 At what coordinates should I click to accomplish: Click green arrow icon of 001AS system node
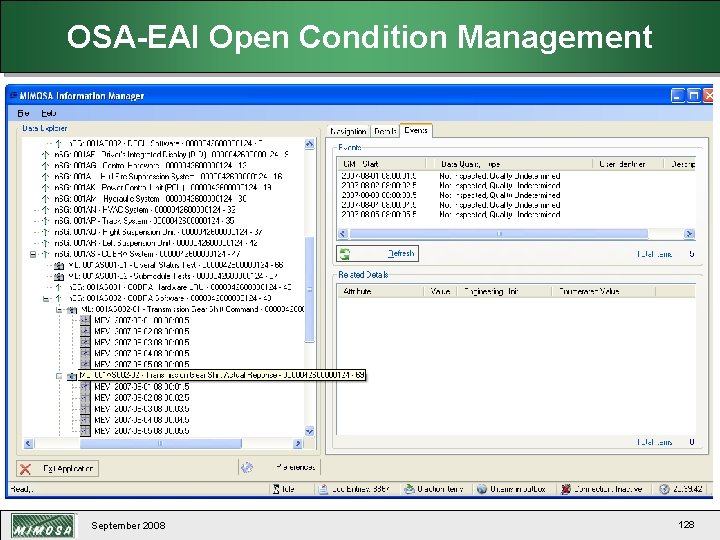point(45,254)
